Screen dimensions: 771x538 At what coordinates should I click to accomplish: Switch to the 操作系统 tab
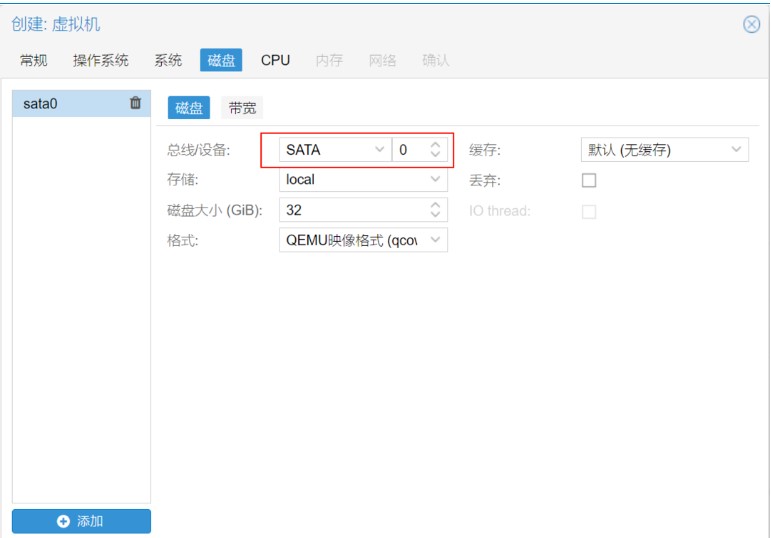point(101,60)
